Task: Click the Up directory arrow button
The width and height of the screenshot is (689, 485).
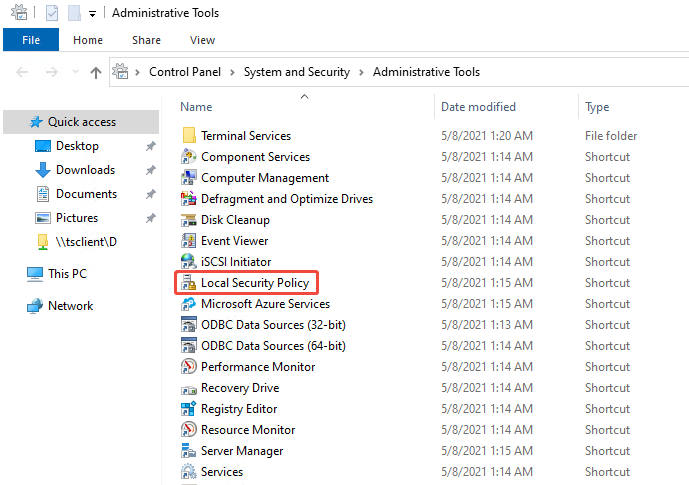Action: click(x=96, y=72)
